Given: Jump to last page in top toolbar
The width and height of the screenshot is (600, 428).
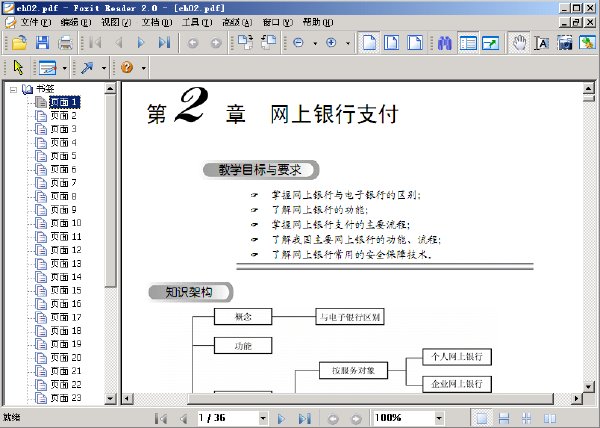Looking at the screenshot, I should click(164, 42).
